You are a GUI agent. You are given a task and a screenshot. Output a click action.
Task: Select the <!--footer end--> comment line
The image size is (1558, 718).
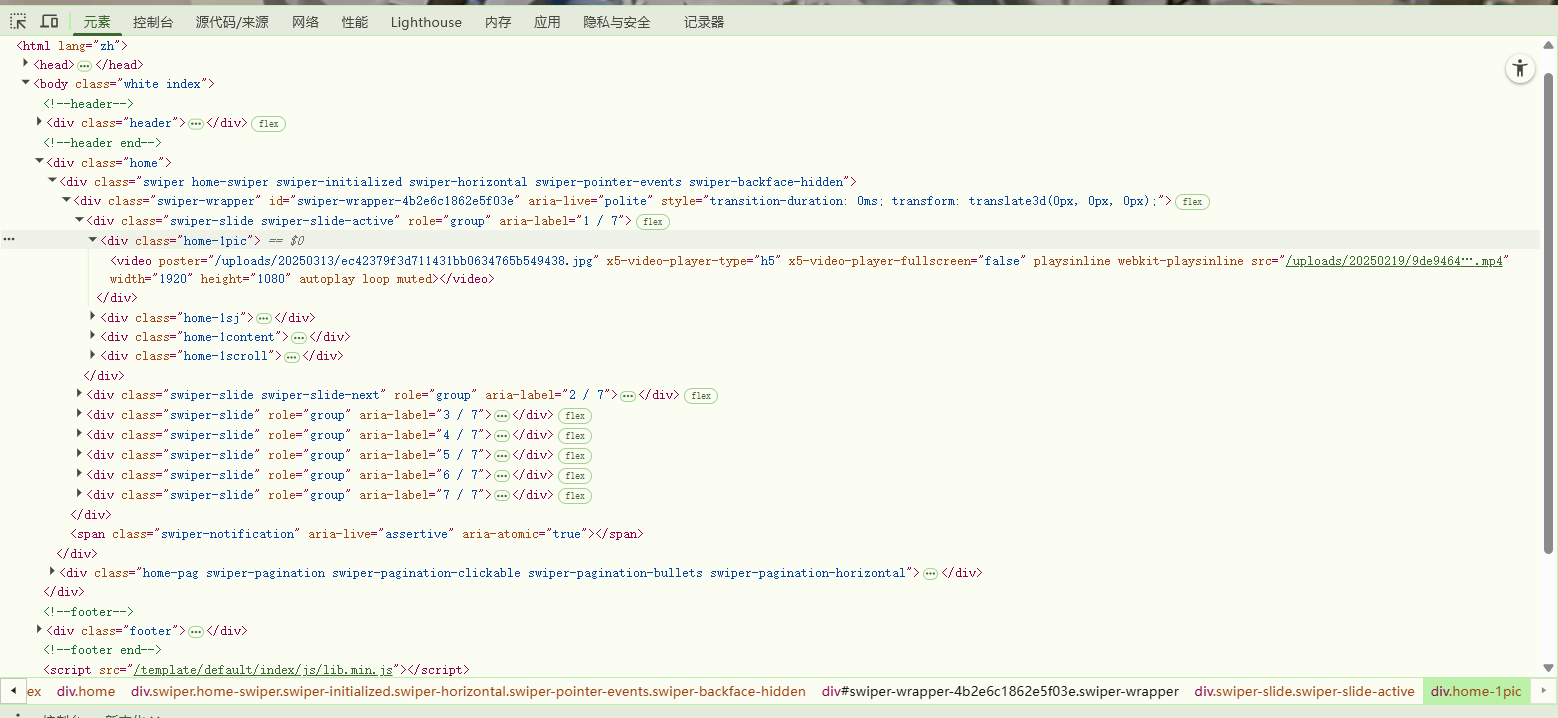coord(102,650)
